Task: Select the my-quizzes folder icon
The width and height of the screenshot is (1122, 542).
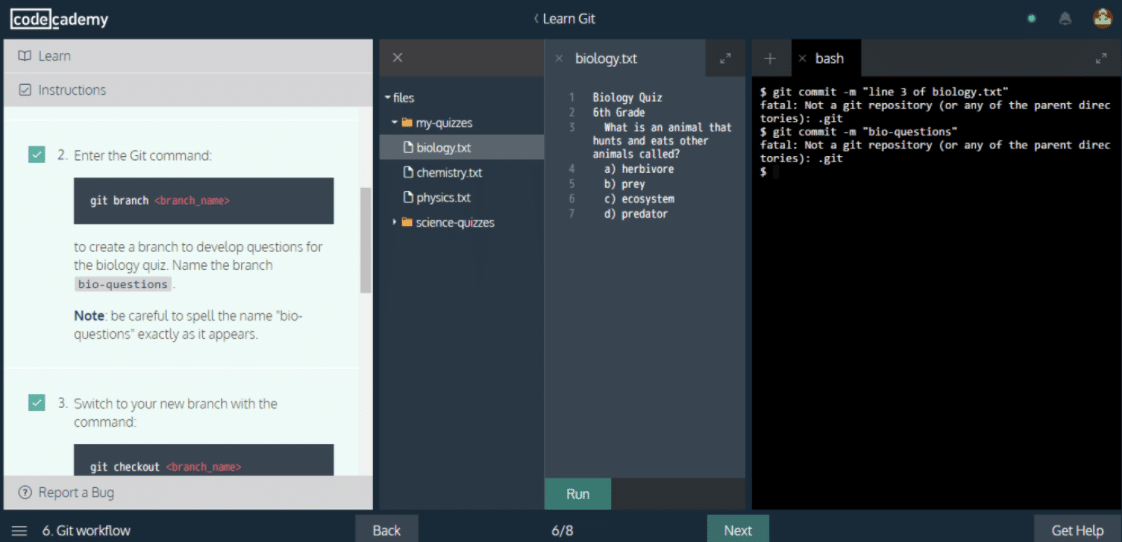Action: 407,122
